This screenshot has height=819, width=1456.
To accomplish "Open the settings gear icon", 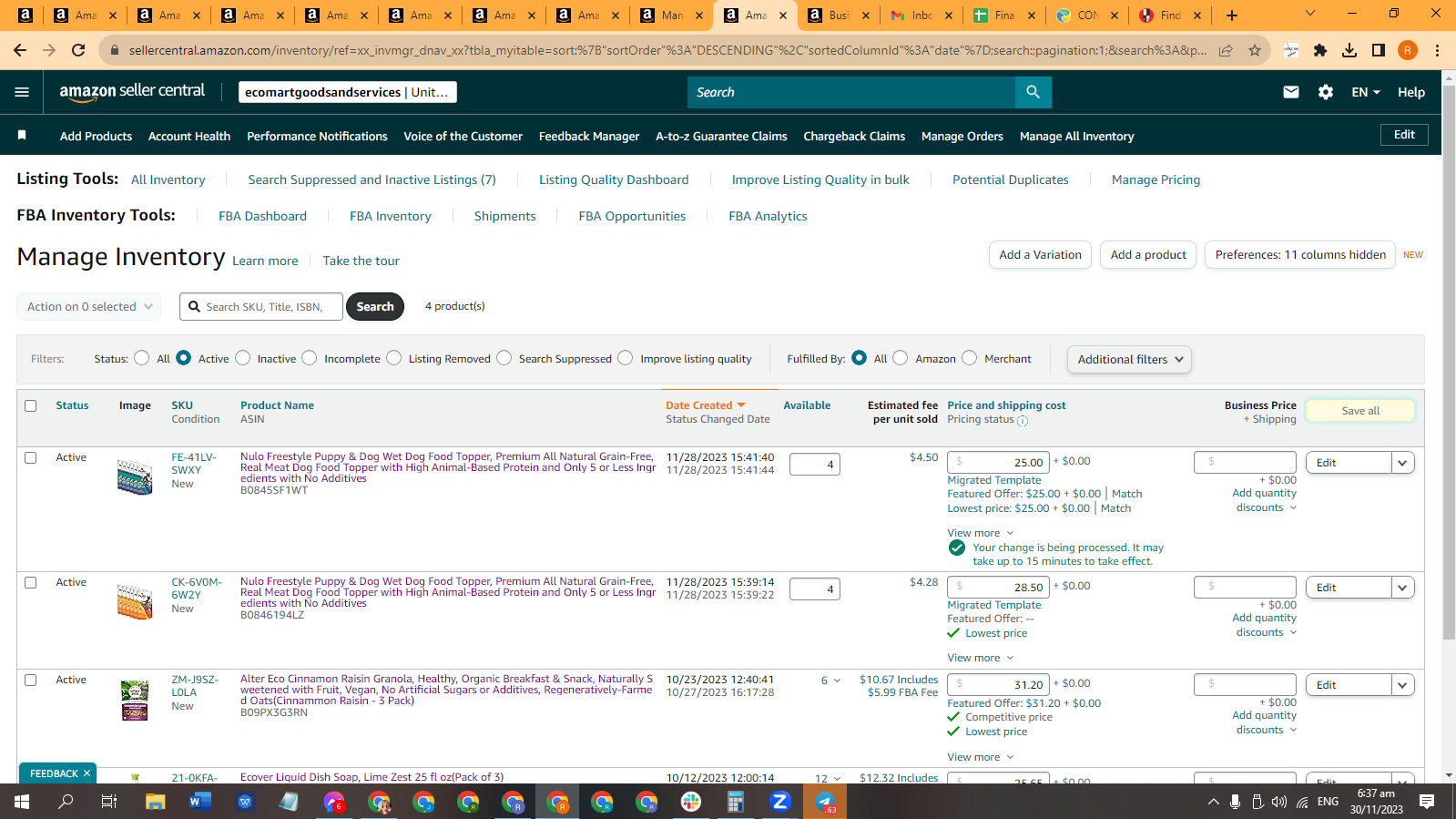I will tap(1326, 92).
